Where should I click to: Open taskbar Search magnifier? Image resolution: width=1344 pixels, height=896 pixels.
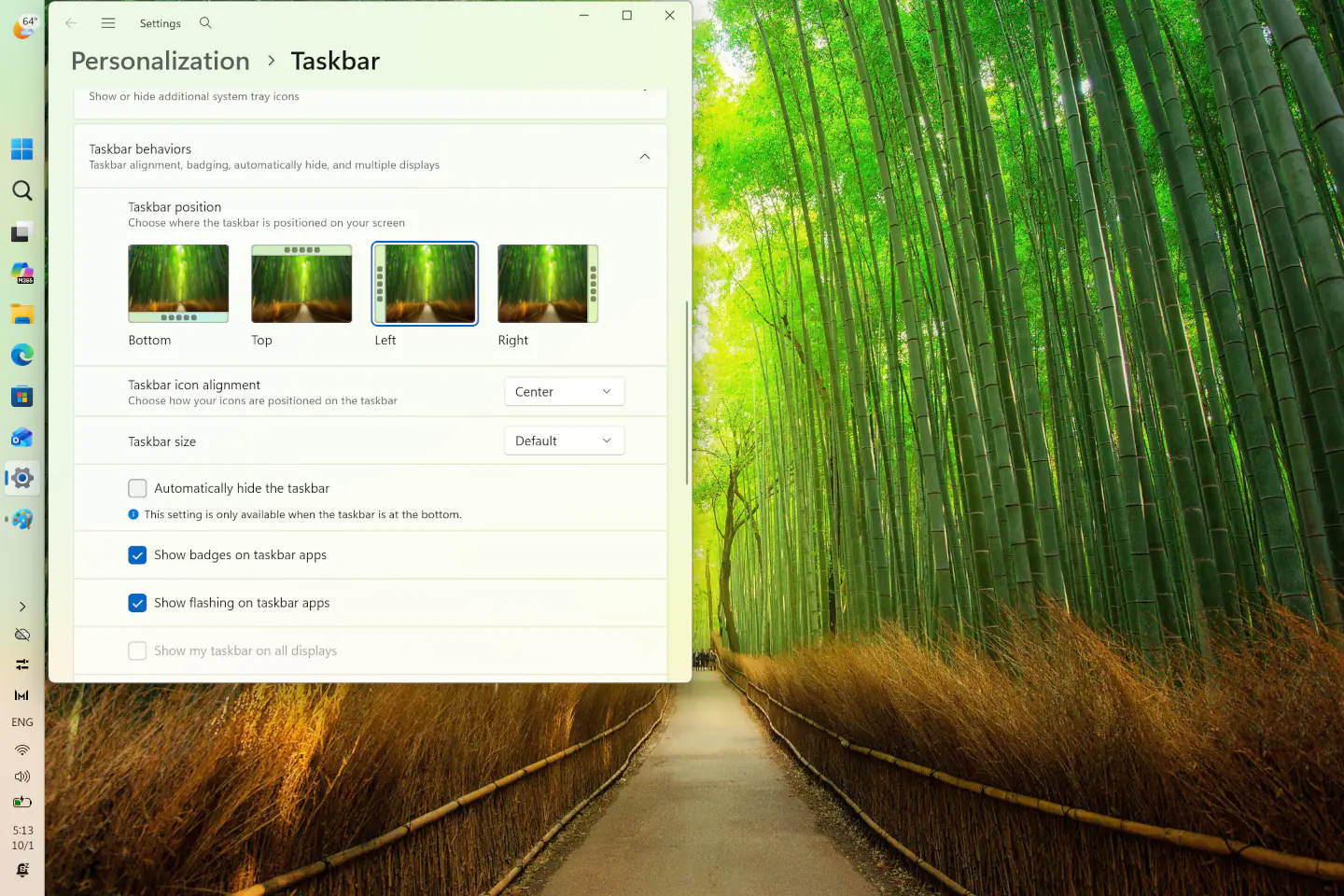click(21, 190)
